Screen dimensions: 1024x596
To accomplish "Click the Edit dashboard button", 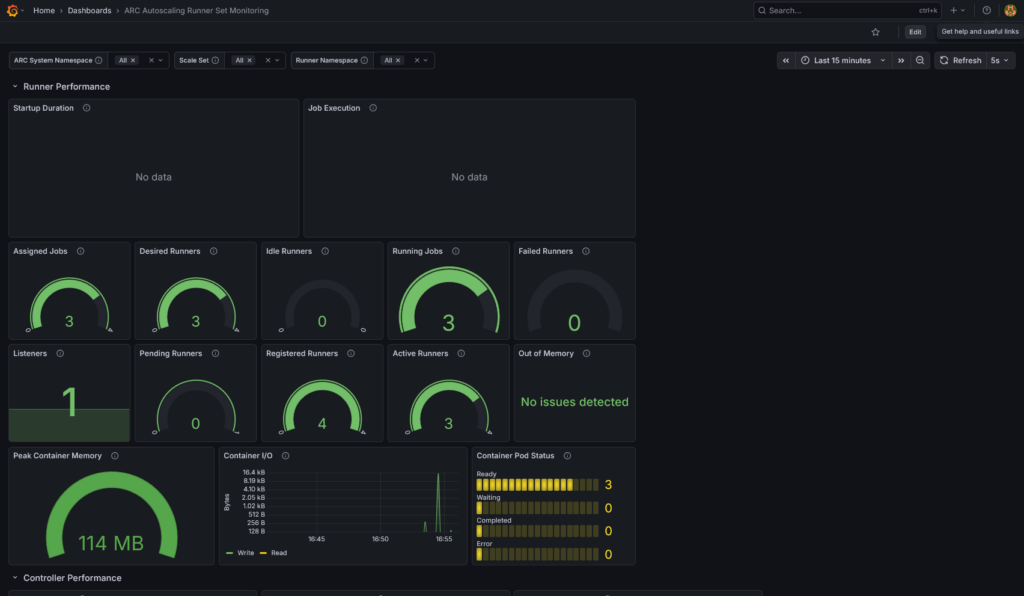I will tap(915, 32).
